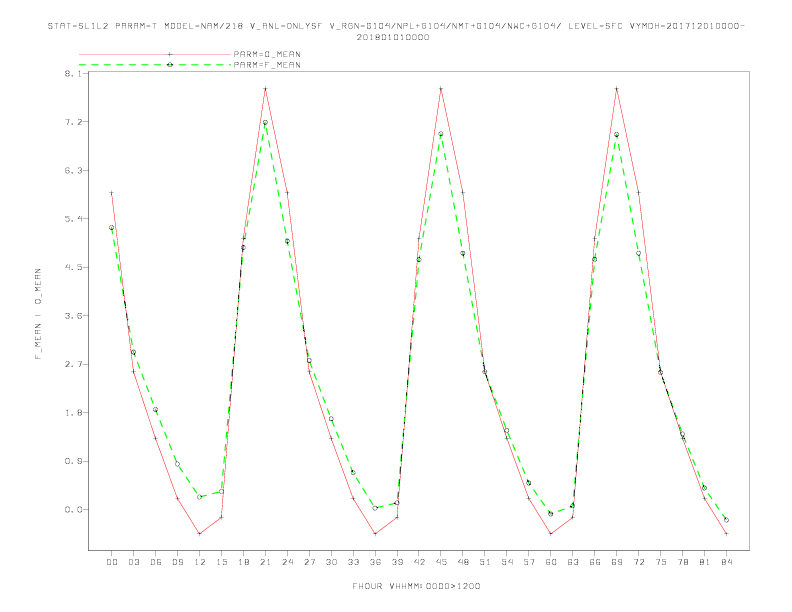Click the vertical axis title F_MEAN | O_MEAN
The height and width of the screenshot is (612, 792).
38,314
